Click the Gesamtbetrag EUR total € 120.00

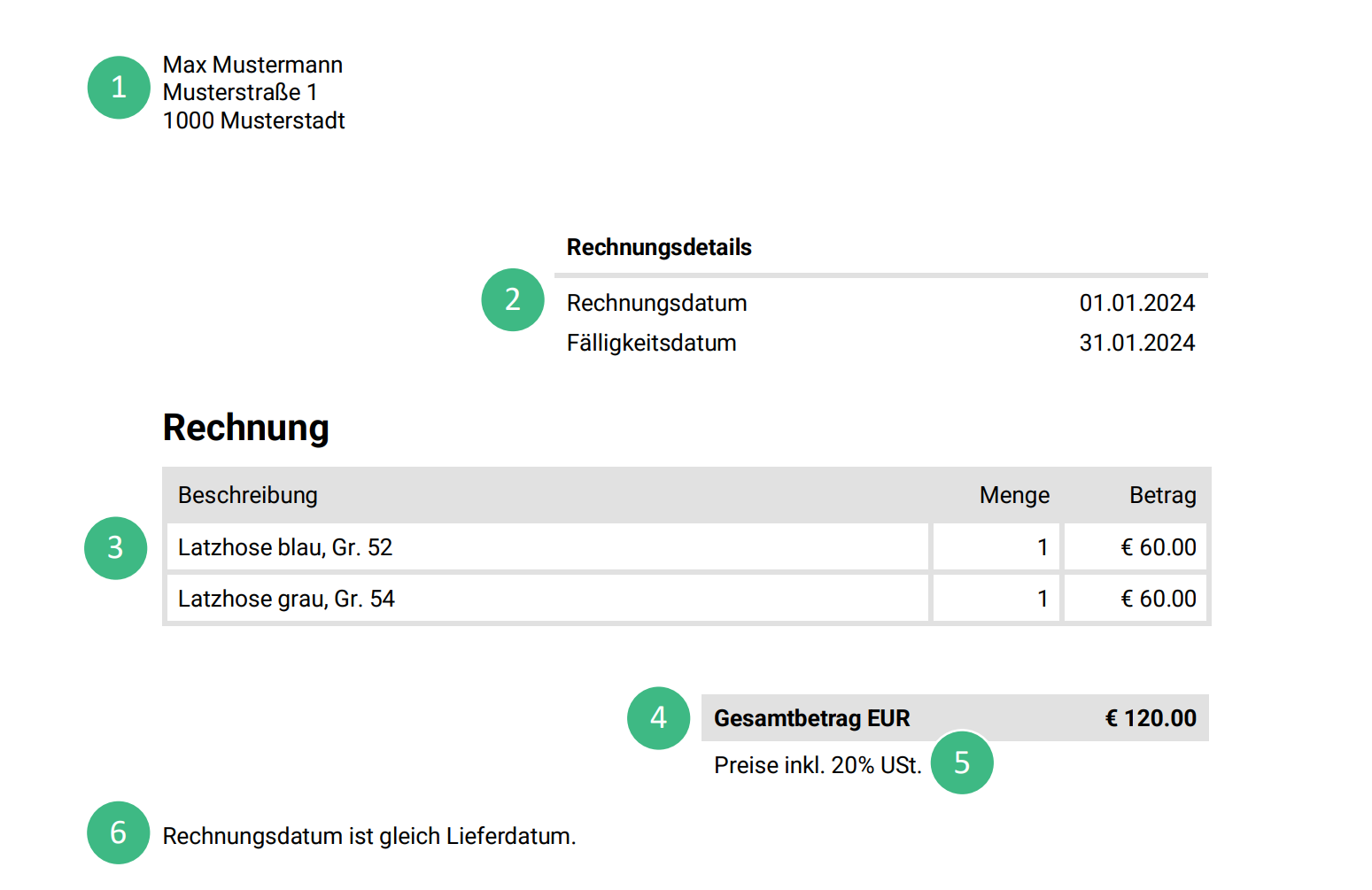1150,718
